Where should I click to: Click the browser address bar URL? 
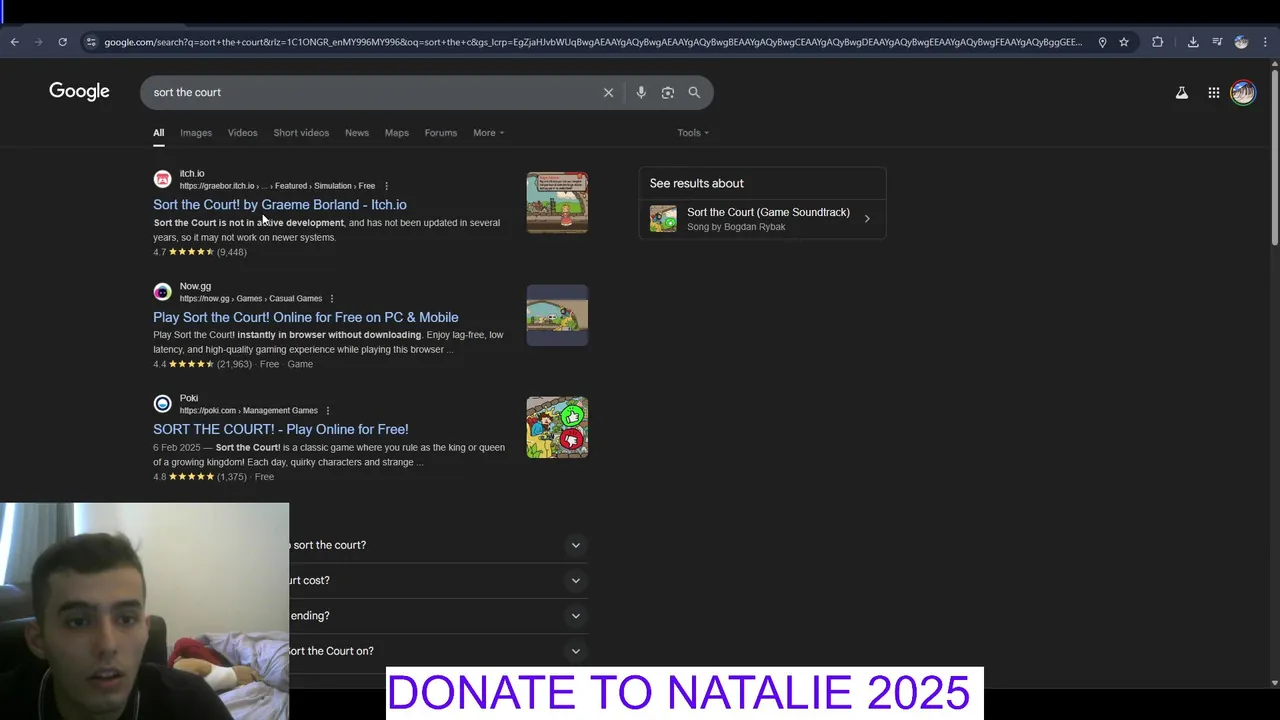pos(592,42)
